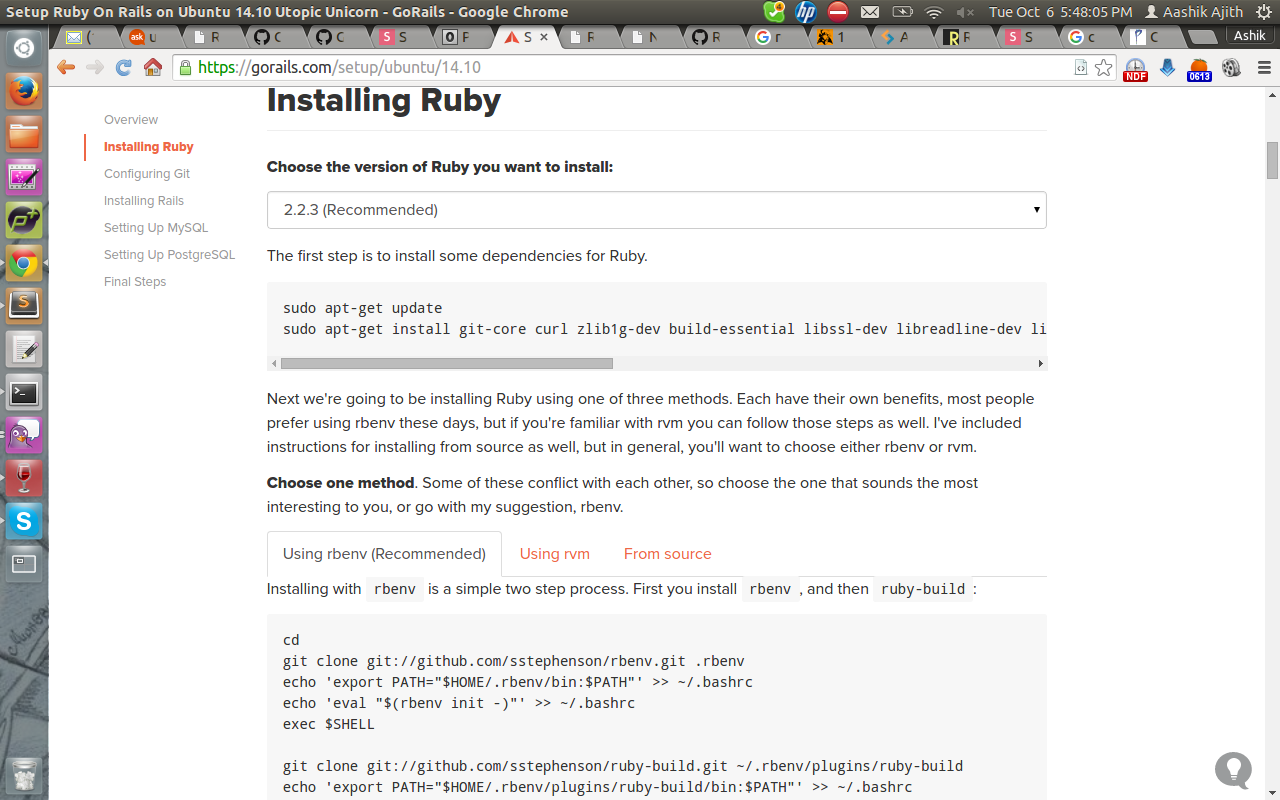Switch to the Google 'r' browser tab

coord(775,37)
